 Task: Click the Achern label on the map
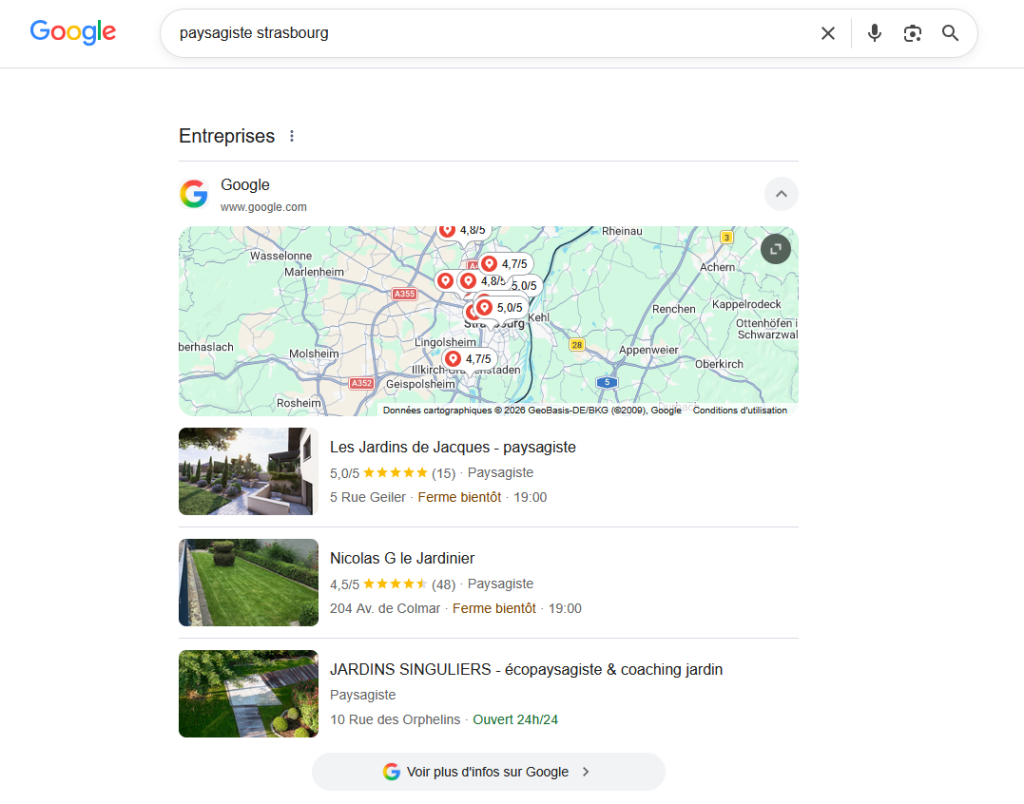(x=717, y=267)
